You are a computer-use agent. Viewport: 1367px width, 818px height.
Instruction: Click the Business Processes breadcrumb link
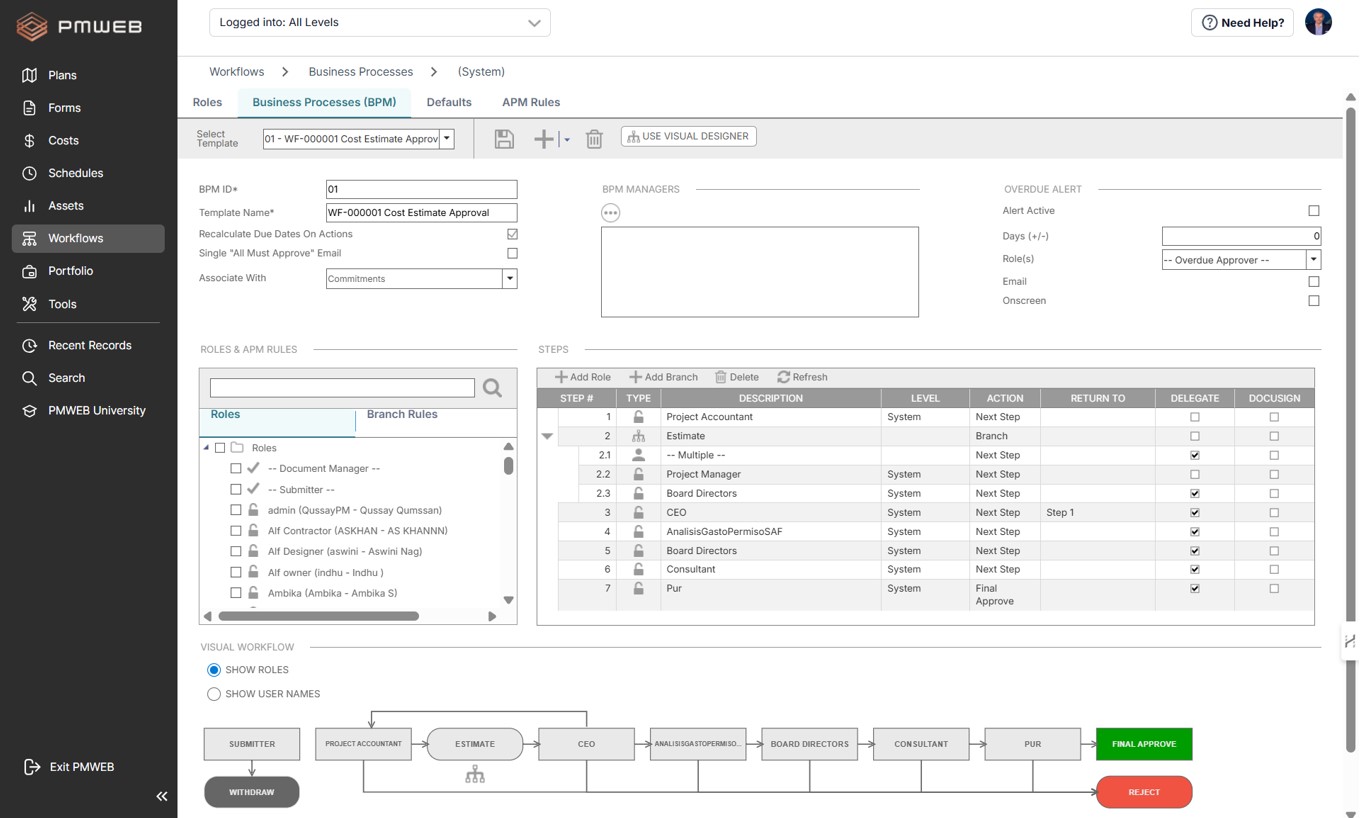click(x=361, y=72)
